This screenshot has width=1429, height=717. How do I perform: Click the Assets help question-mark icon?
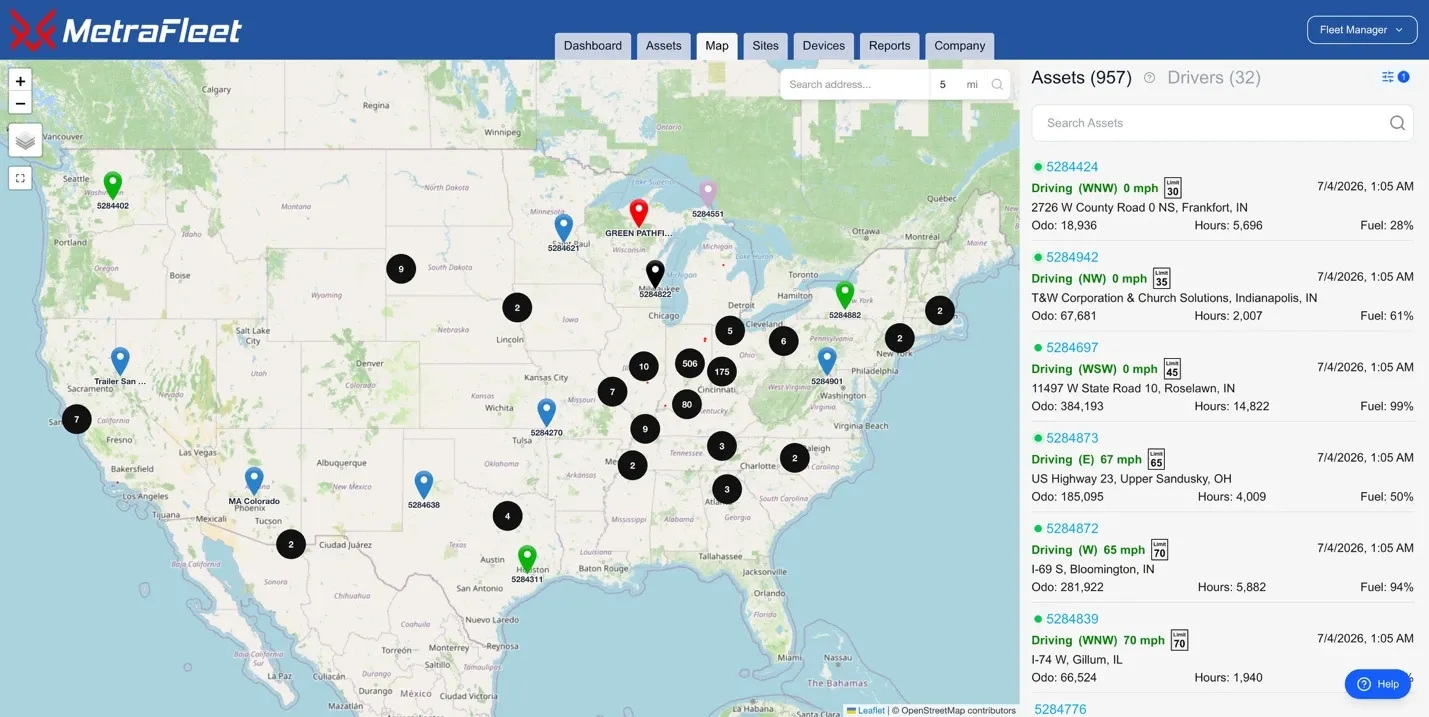(1149, 78)
